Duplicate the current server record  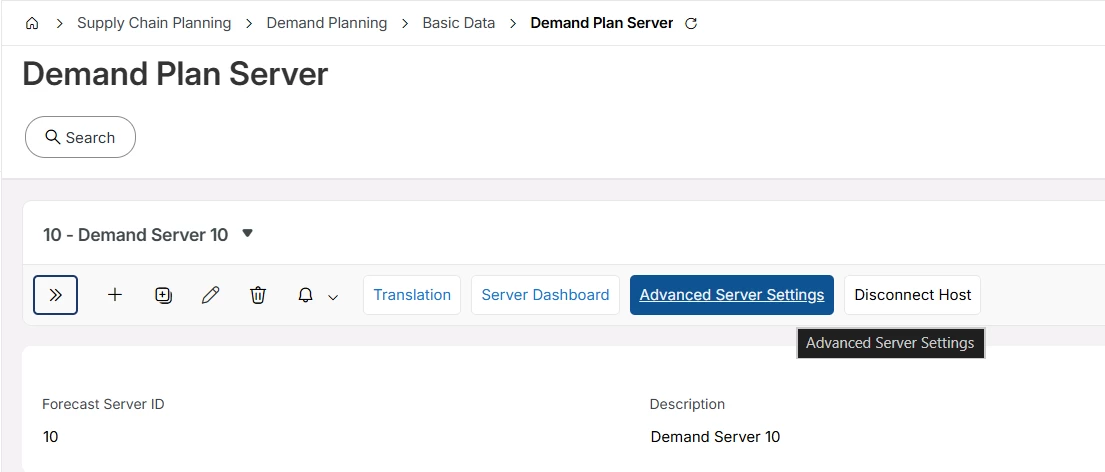point(163,295)
